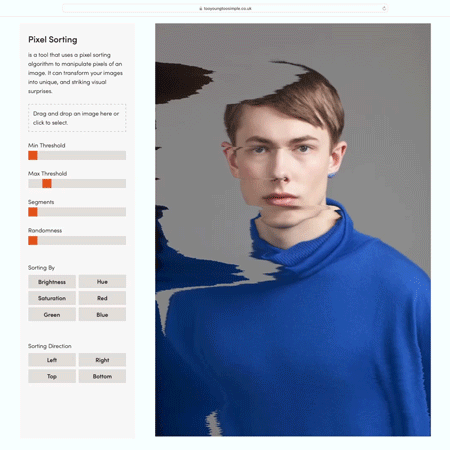
Task: Click the pixel-sorted portrait preview image
Action: 293,230
